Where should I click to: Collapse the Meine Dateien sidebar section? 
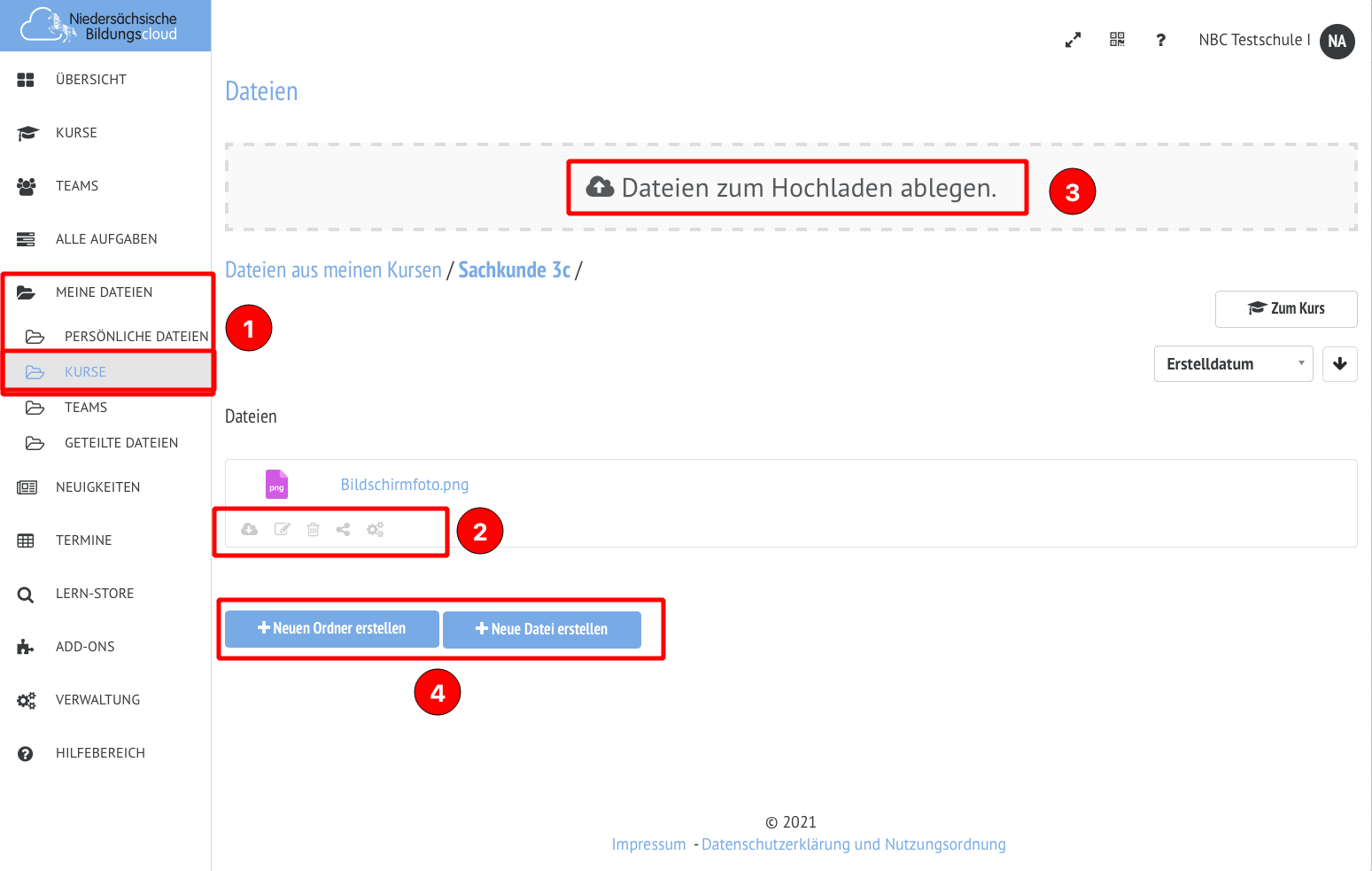click(104, 292)
